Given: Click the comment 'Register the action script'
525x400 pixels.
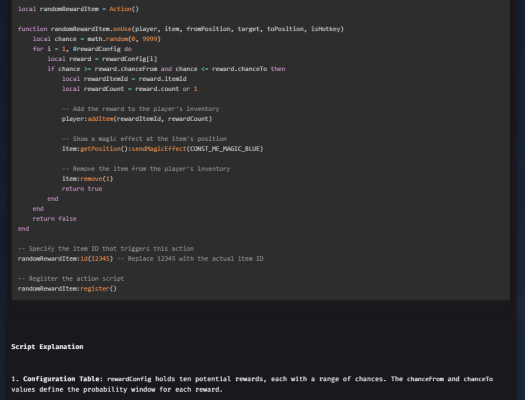Looking at the screenshot, I should point(71,278).
